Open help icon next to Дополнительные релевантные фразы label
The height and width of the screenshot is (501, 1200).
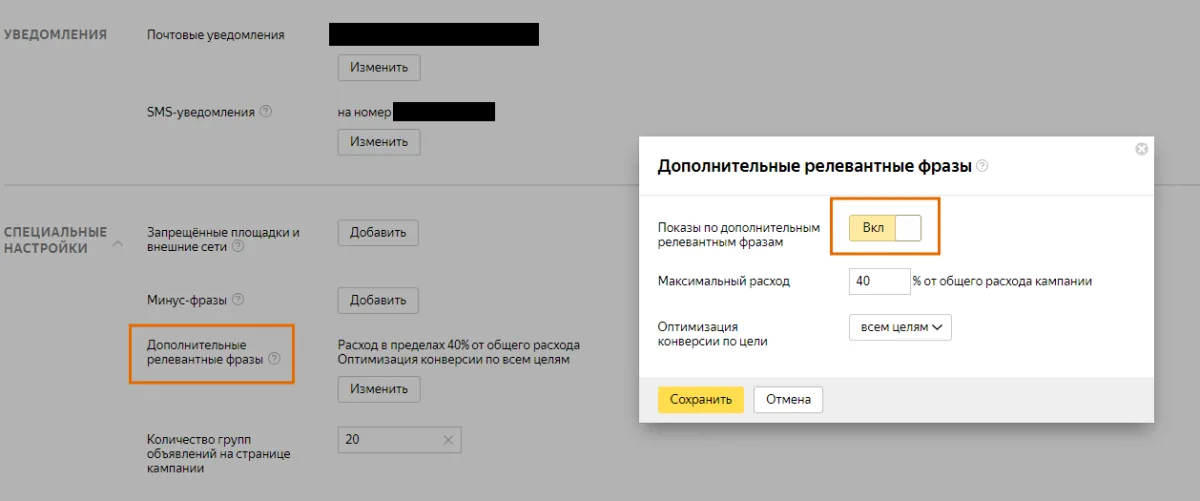coord(274,360)
